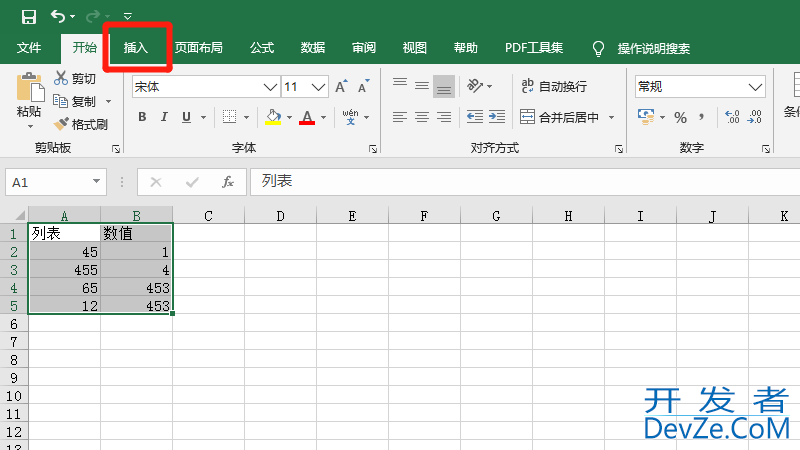Toggle Italic formatting

164,117
